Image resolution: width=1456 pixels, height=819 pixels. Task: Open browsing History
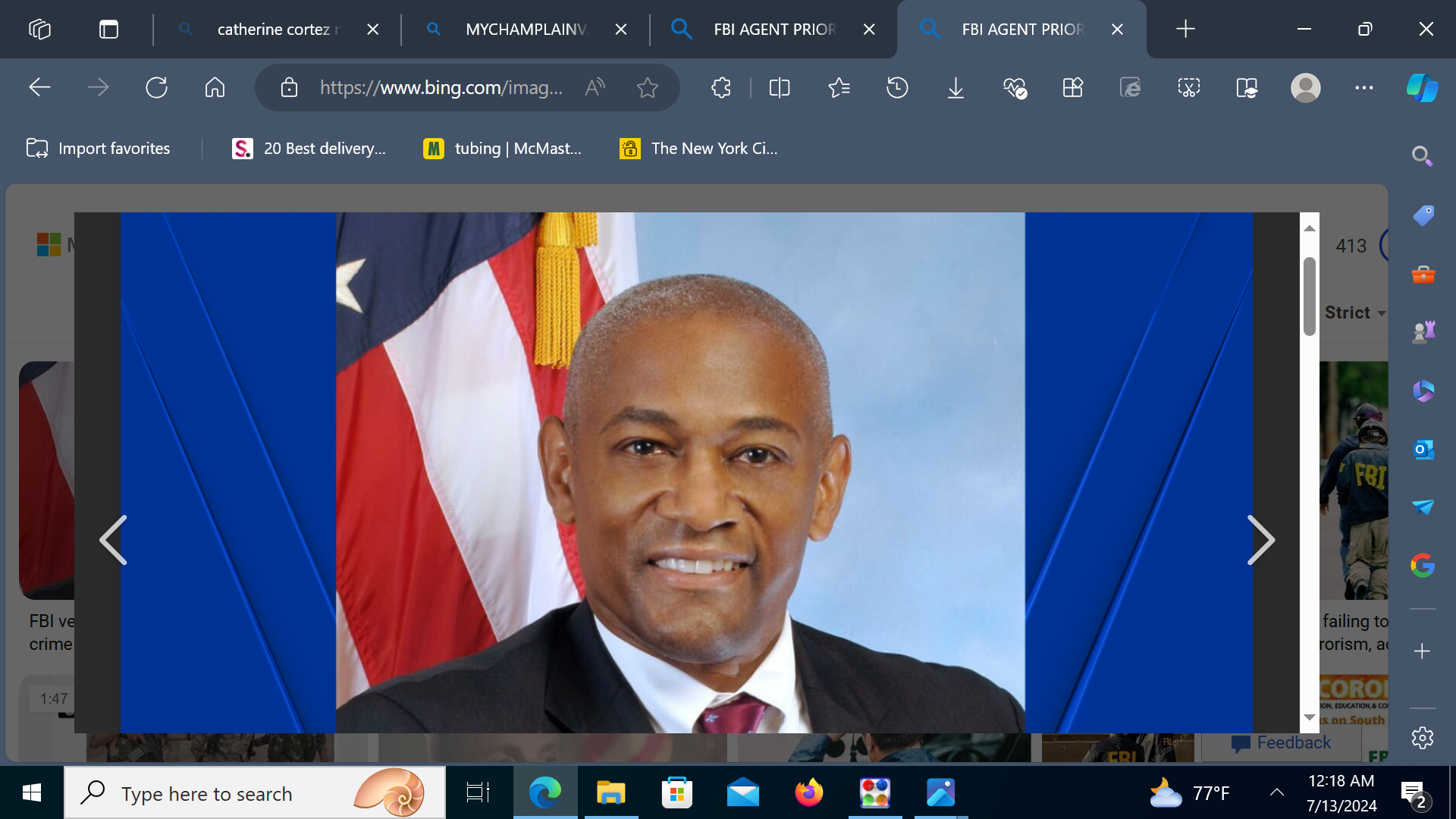897,88
